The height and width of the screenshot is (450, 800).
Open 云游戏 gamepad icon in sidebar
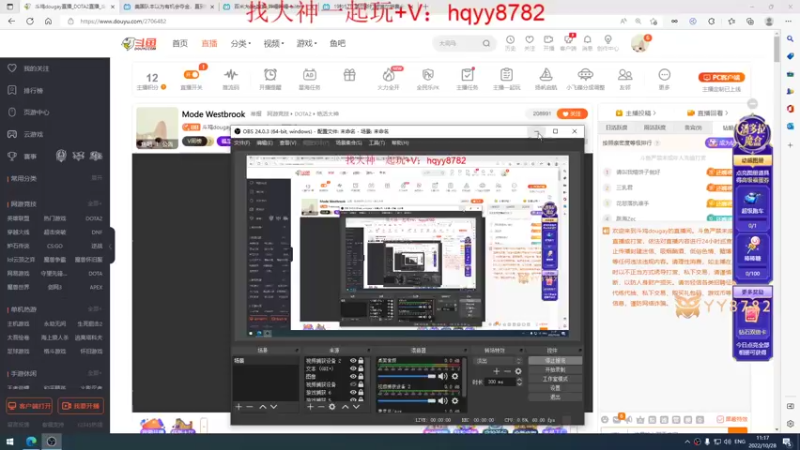pos(12,134)
